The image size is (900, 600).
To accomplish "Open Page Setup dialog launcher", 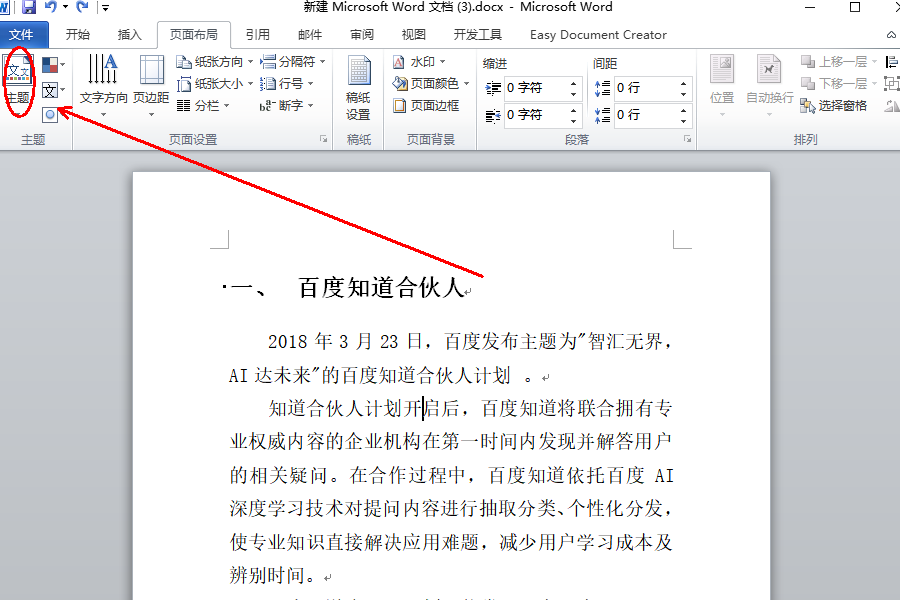I will coord(323,139).
